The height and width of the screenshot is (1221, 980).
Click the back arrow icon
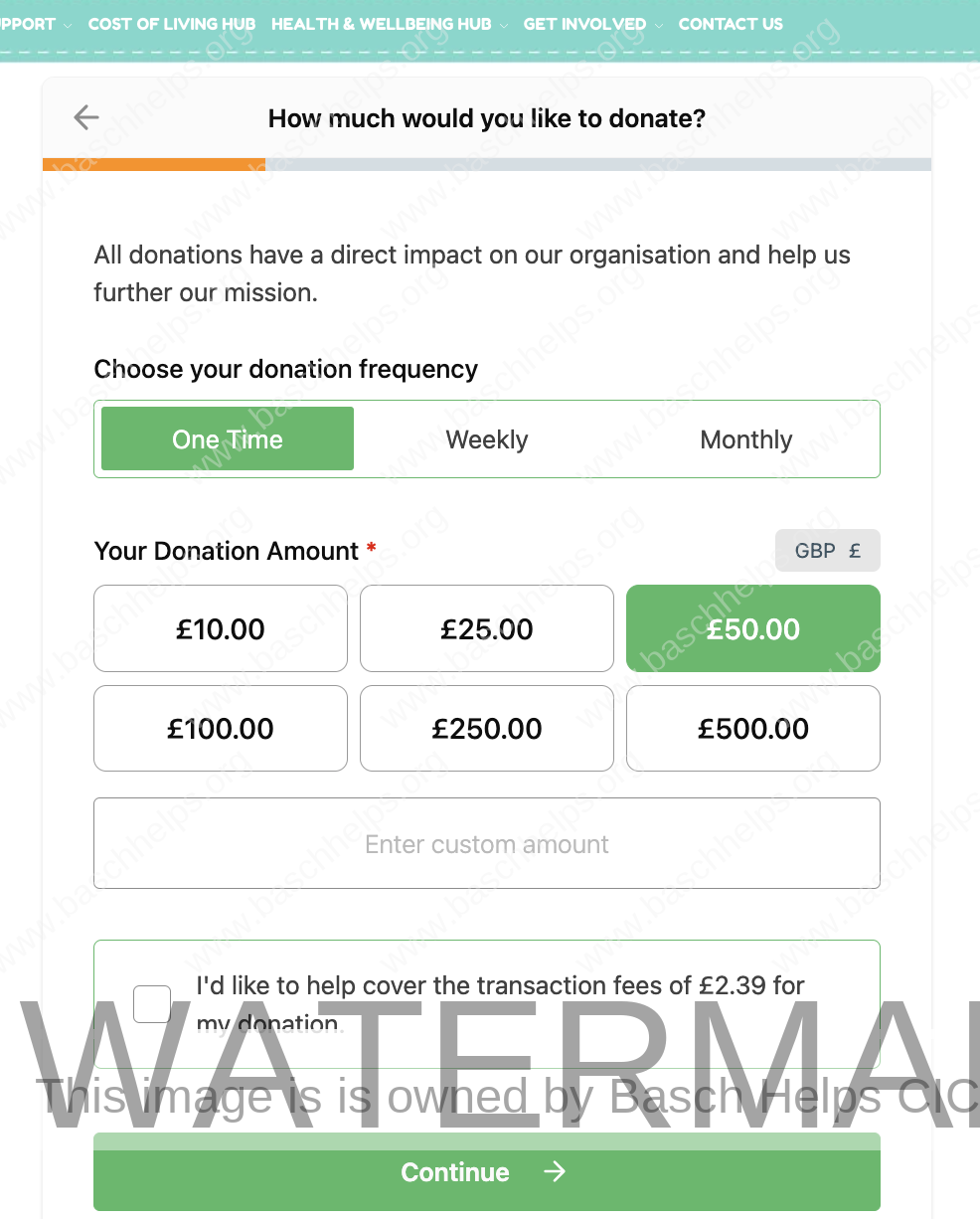86,118
